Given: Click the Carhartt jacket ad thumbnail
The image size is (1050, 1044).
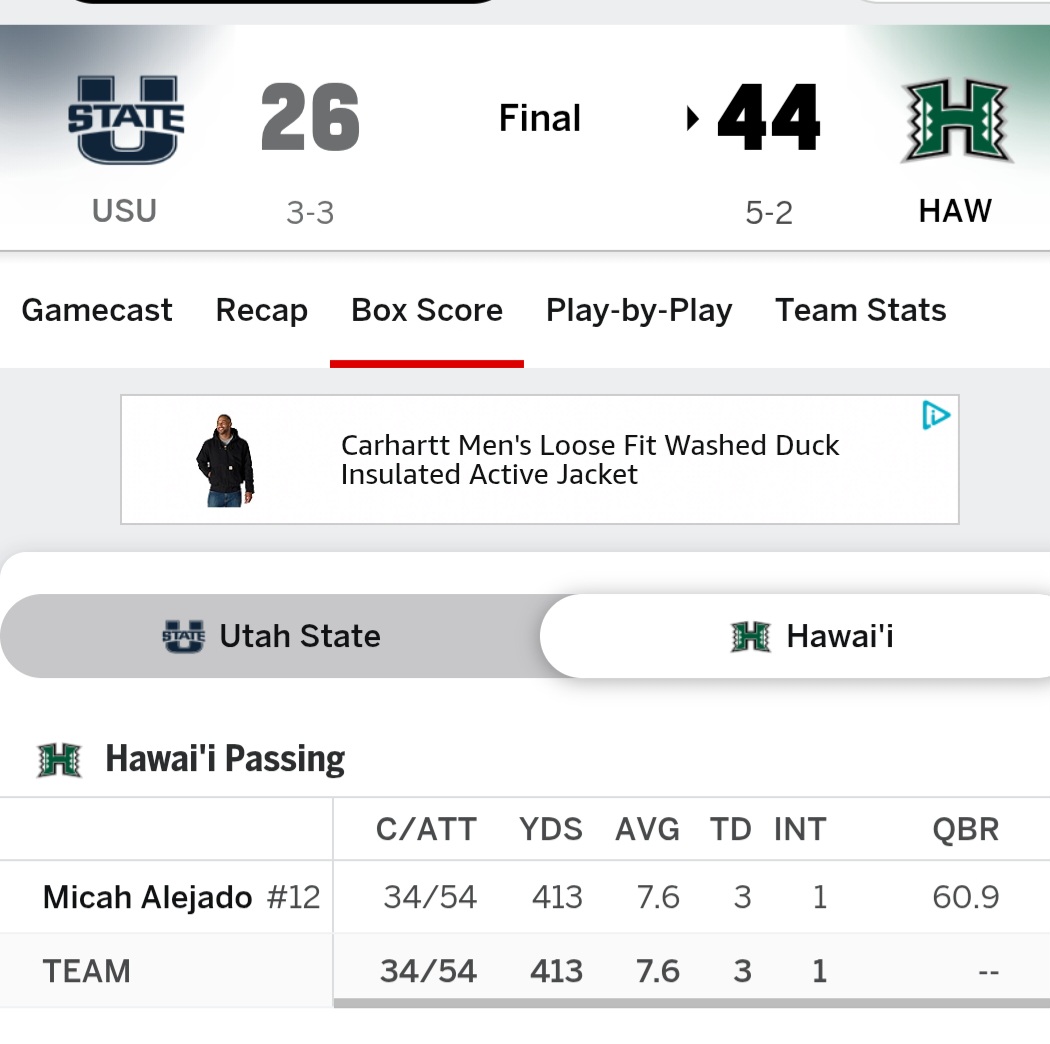Looking at the screenshot, I should pos(226,460).
